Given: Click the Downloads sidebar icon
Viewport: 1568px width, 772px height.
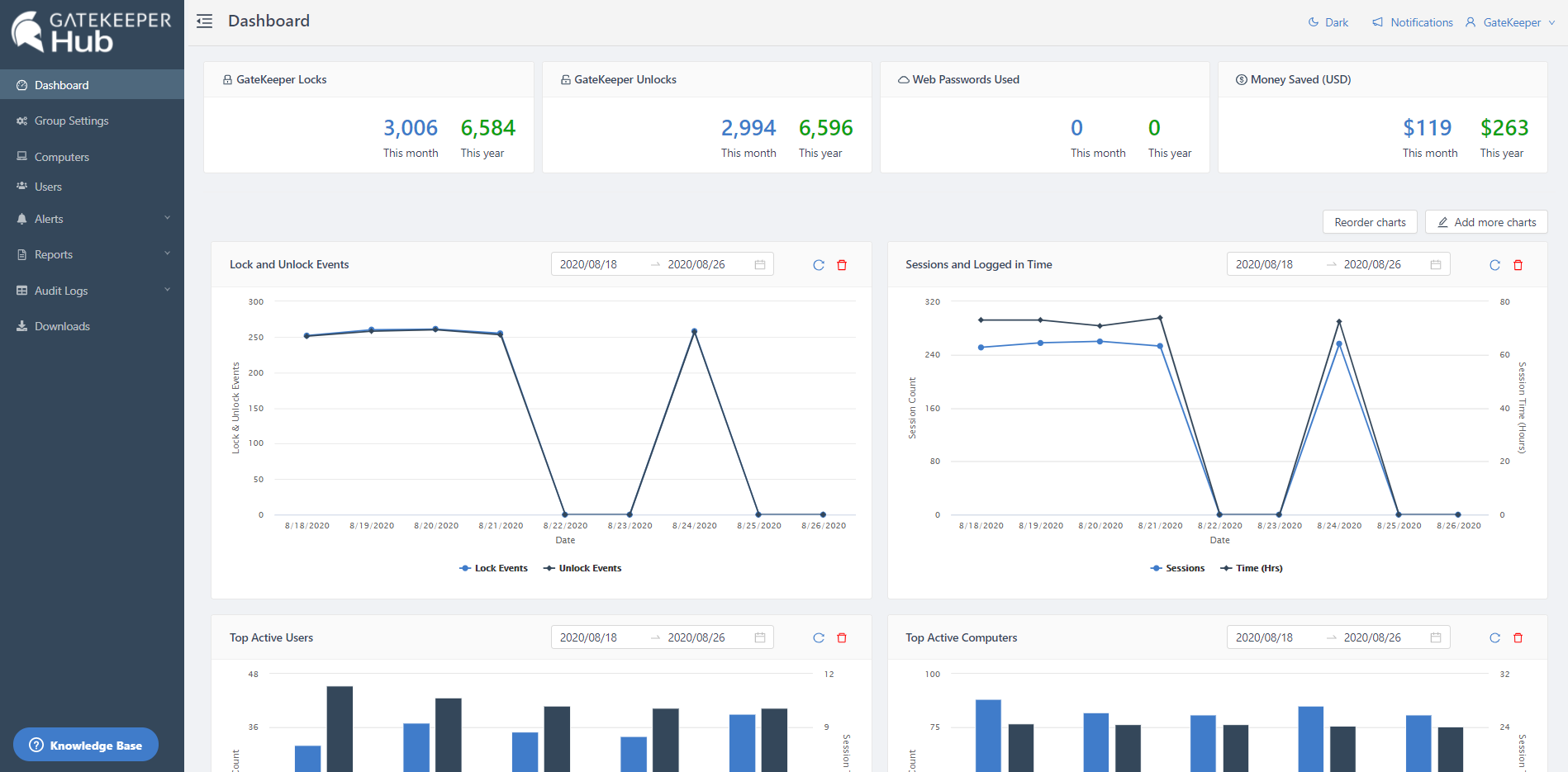Looking at the screenshot, I should (x=22, y=326).
